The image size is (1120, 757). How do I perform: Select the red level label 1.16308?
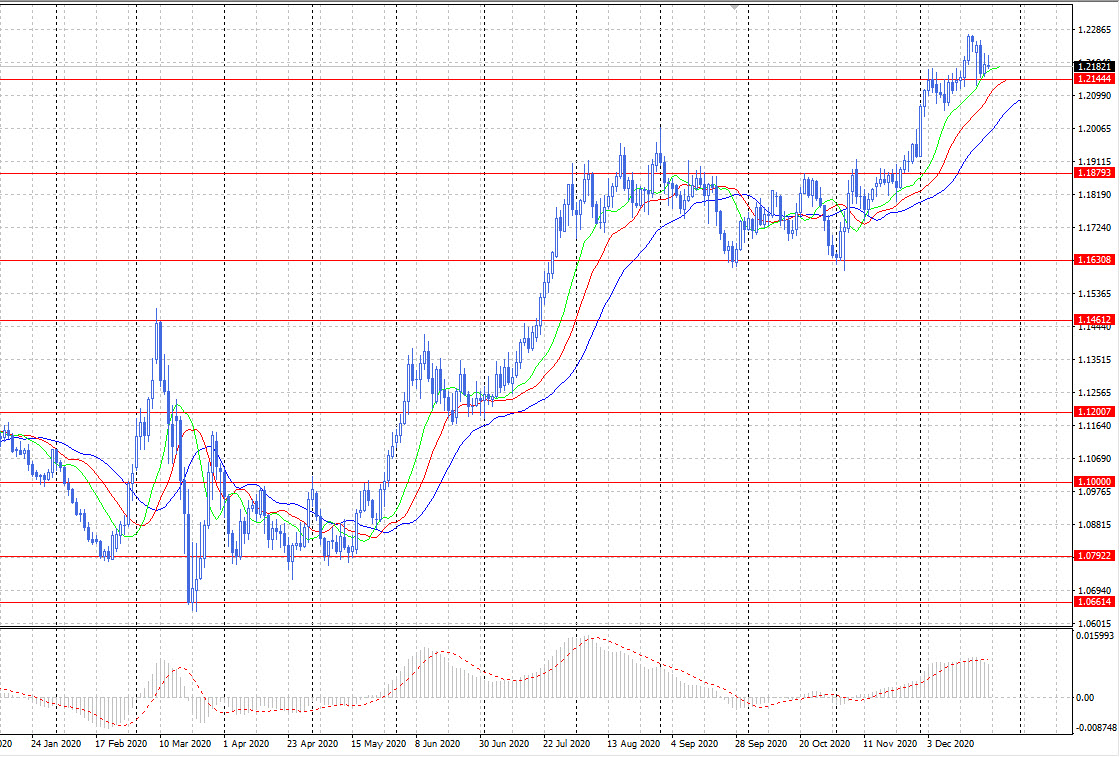coord(1095,260)
